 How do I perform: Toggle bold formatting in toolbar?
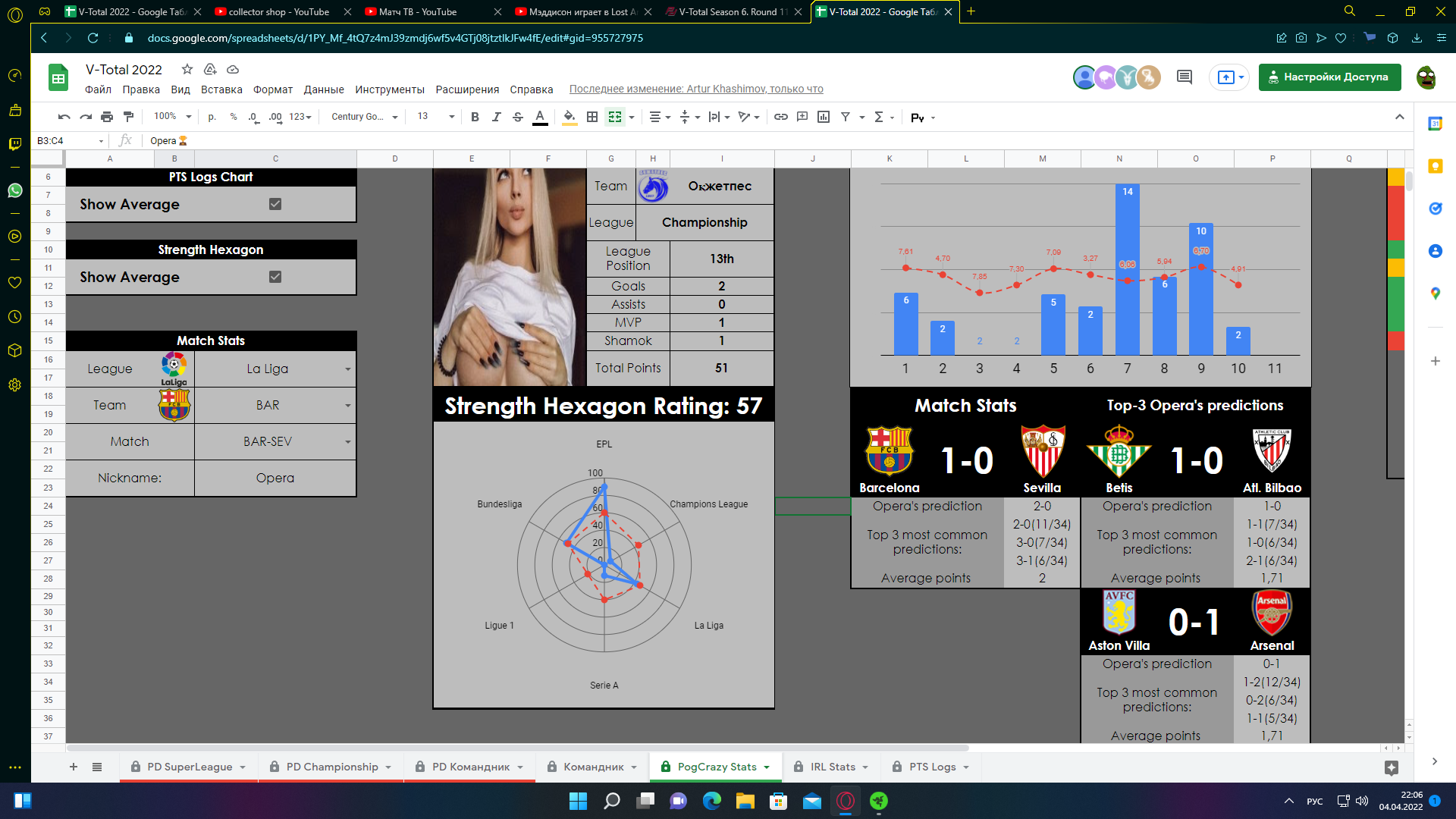coord(475,117)
